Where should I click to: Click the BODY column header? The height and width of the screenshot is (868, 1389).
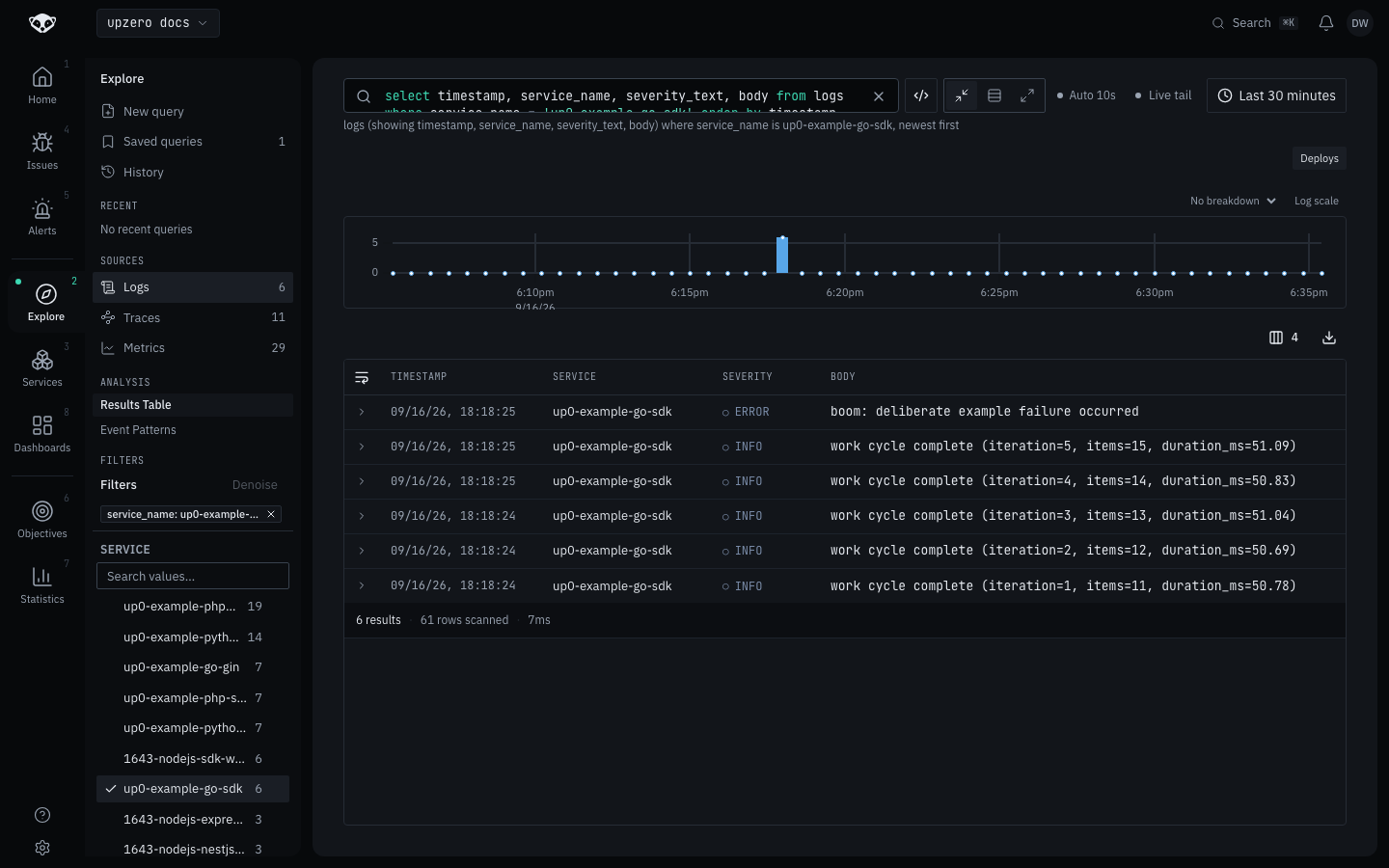[x=843, y=377]
